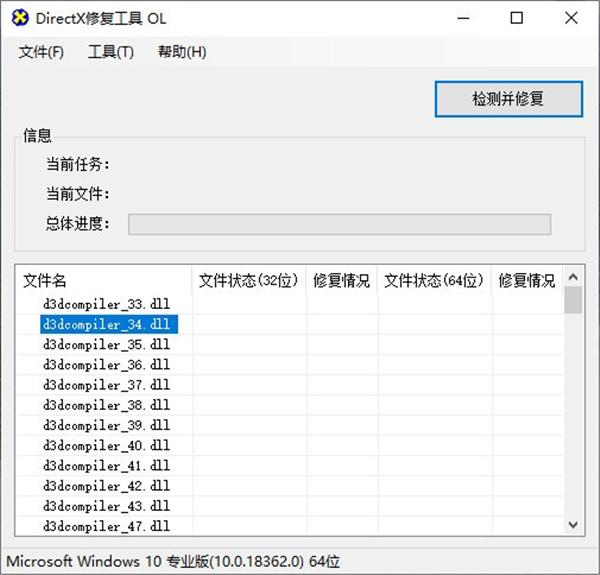Select d3dcompiler_47.dll in the file list

click(x=106, y=526)
